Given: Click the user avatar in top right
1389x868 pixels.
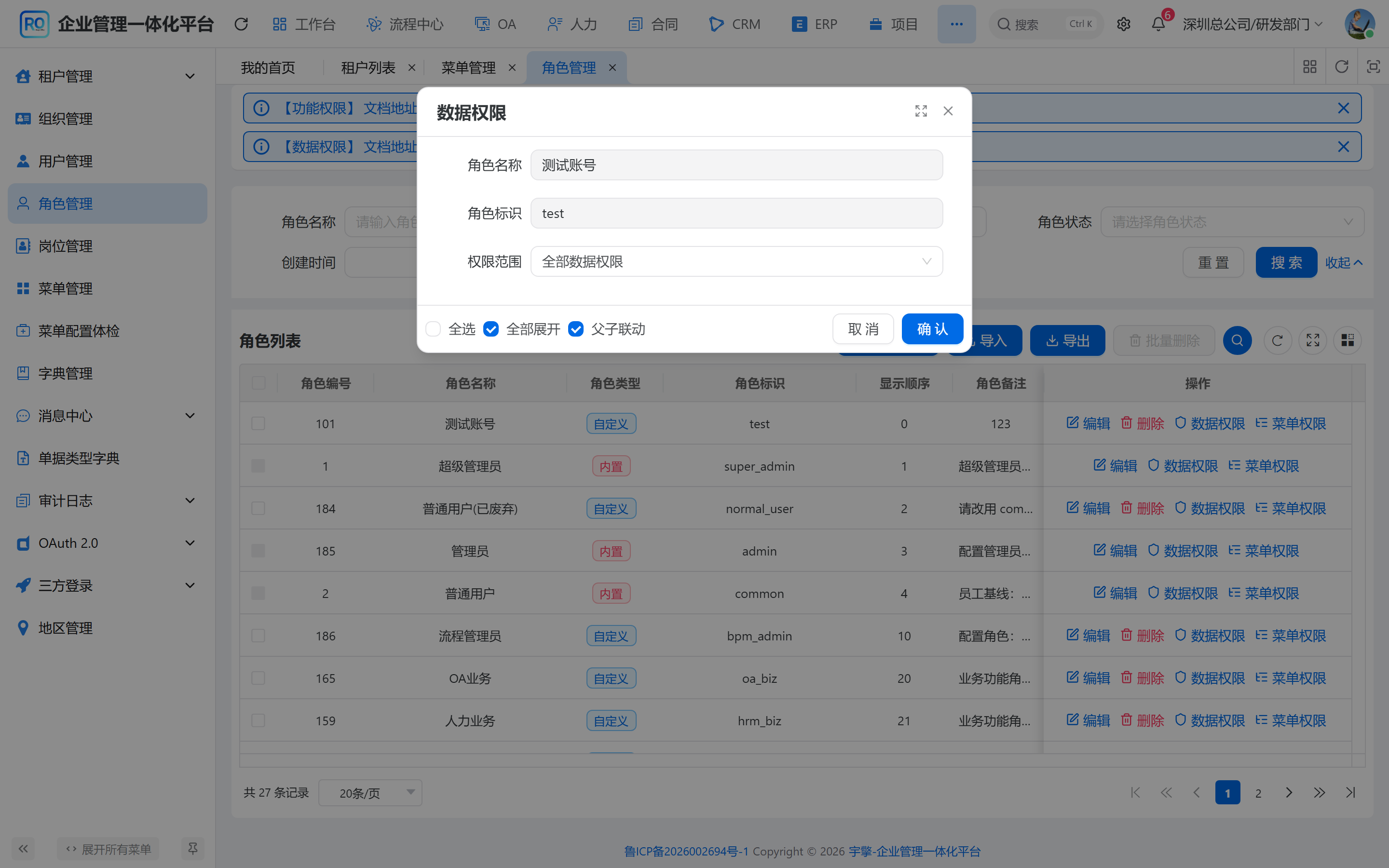Looking at the screenshot, I should 1359,24.
